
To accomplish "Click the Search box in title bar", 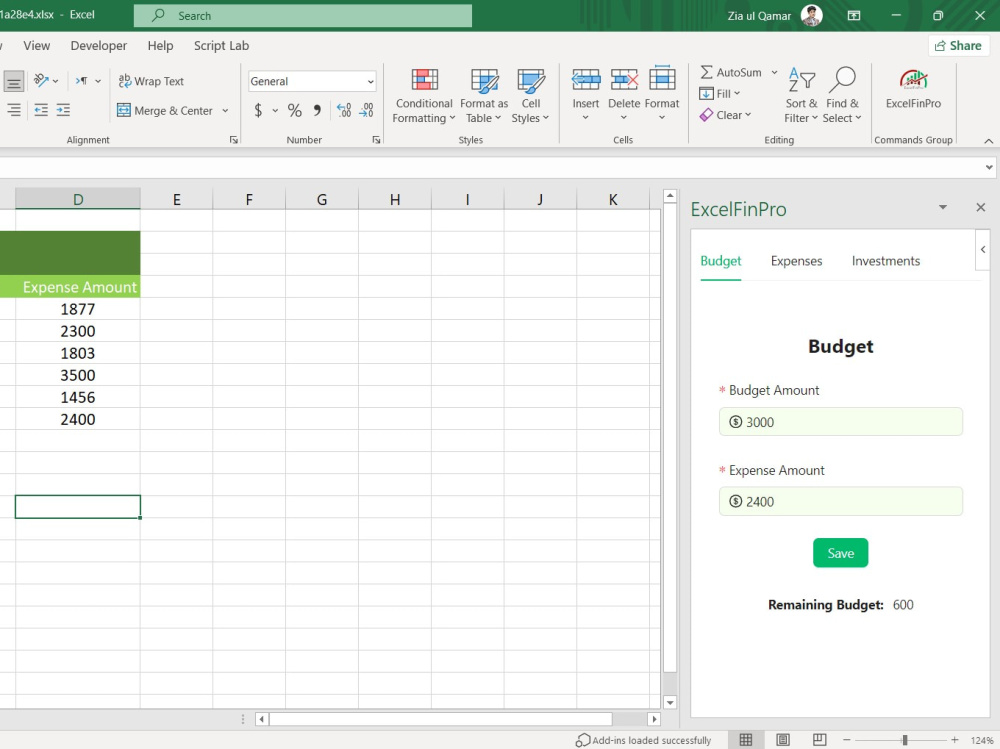I will 302,15.
